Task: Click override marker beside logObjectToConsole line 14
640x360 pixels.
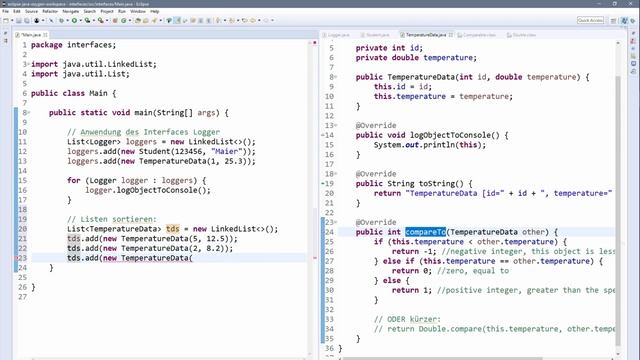Action: pyautogui.click(x=323, y=135)
